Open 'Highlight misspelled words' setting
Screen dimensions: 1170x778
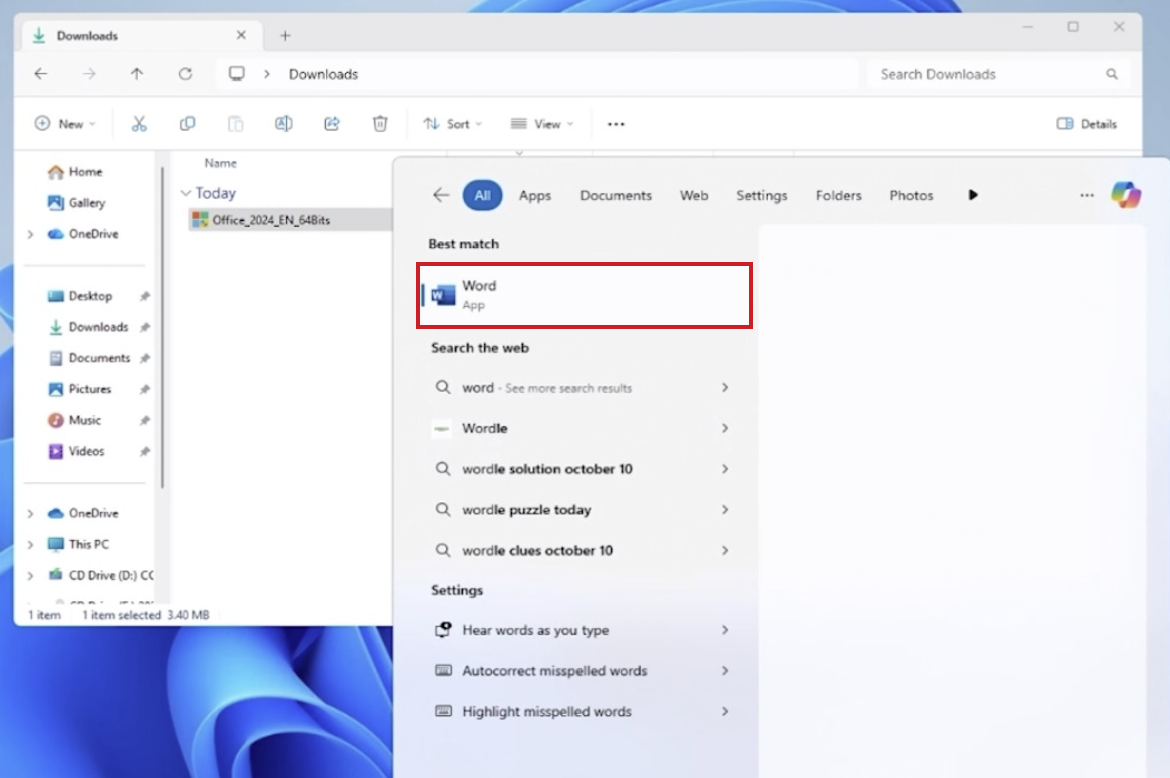coord(582,712)
